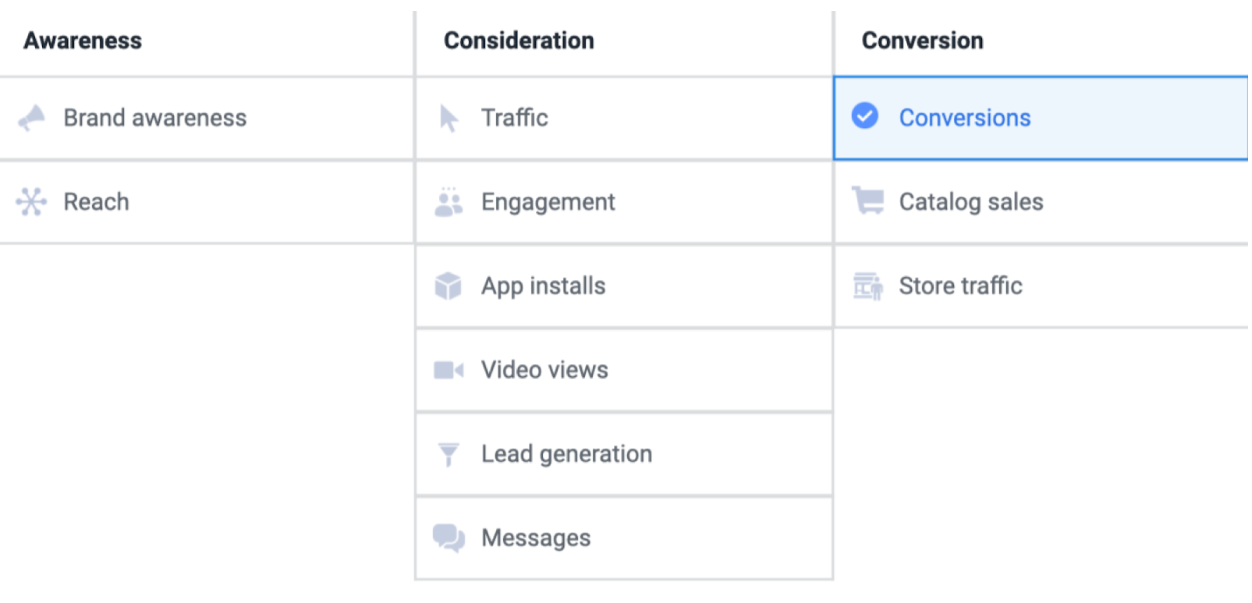Click the Traffic cursor arrow icon
The height and width of the screenshot is (603, 1252).
449,118
